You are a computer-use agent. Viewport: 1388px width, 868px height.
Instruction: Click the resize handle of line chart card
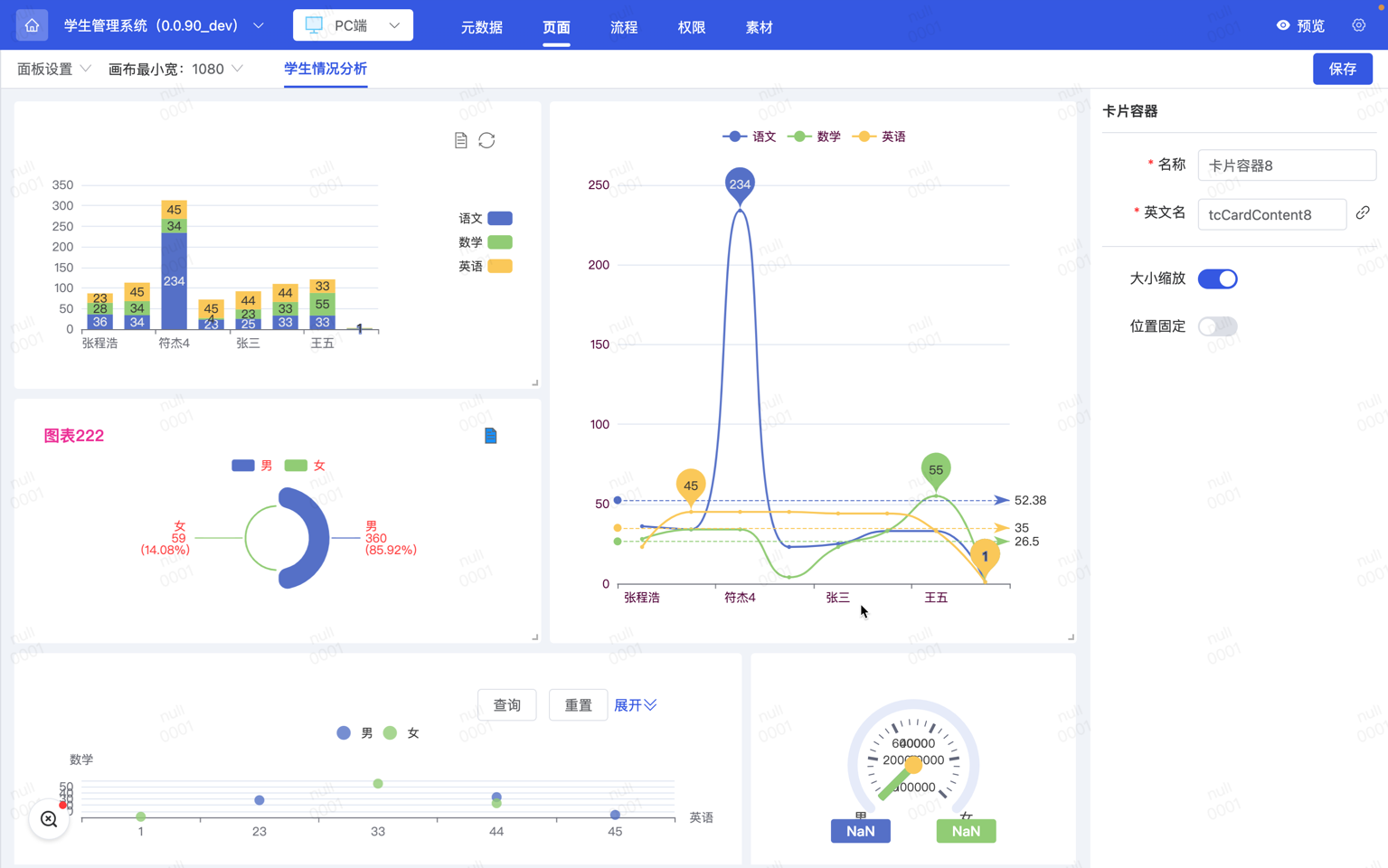coord(1071,637)
